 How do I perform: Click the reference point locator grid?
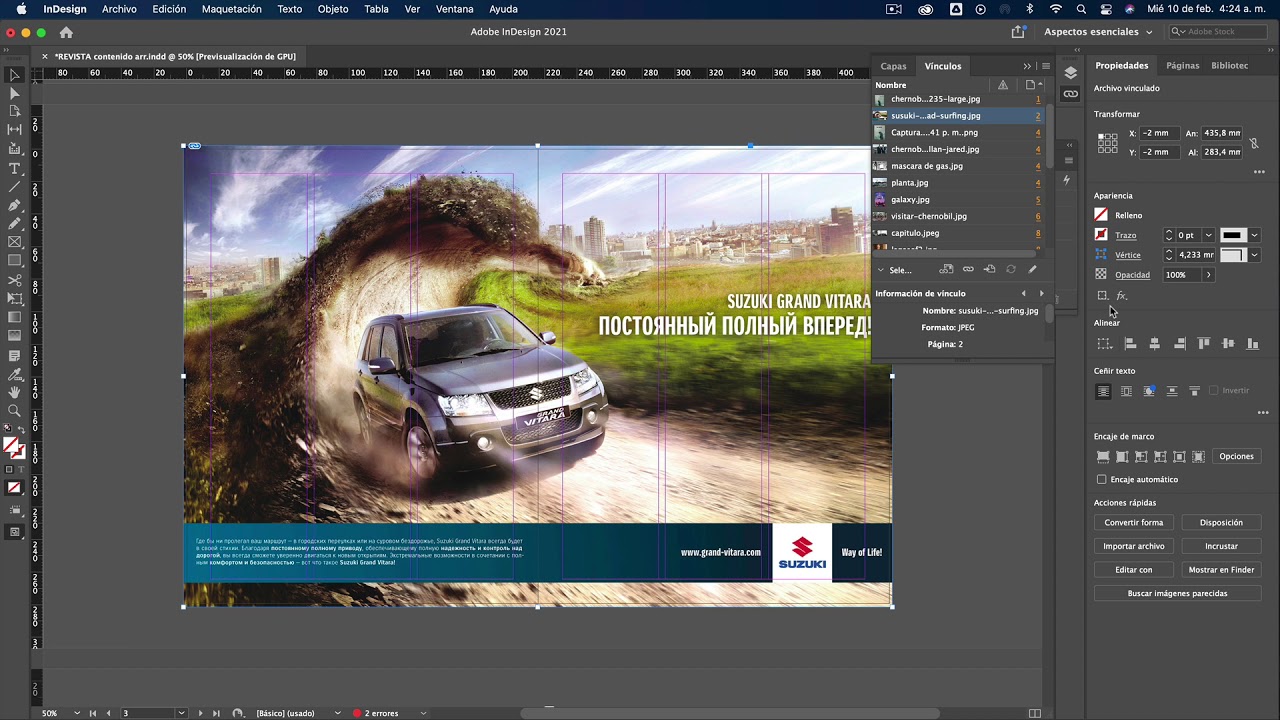click(1107, 142)
